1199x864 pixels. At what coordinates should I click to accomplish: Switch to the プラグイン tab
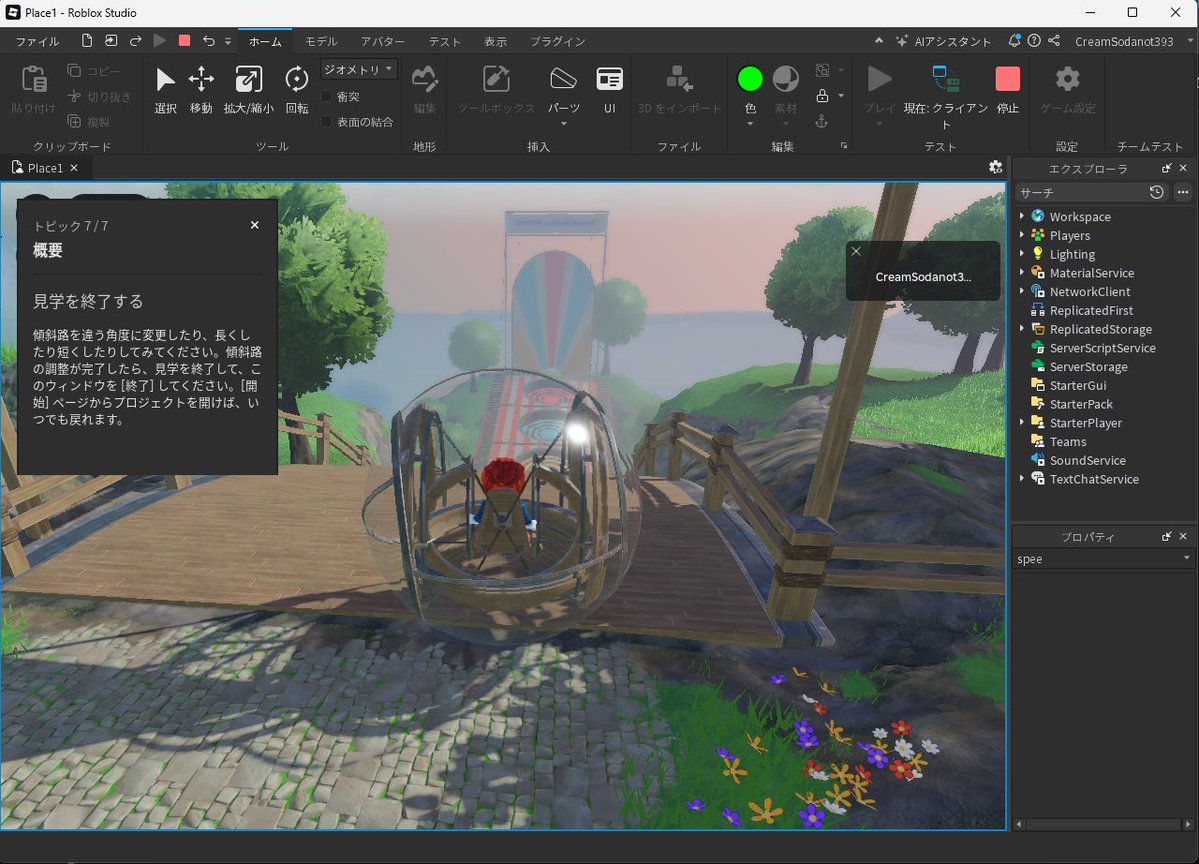(557, 41)
